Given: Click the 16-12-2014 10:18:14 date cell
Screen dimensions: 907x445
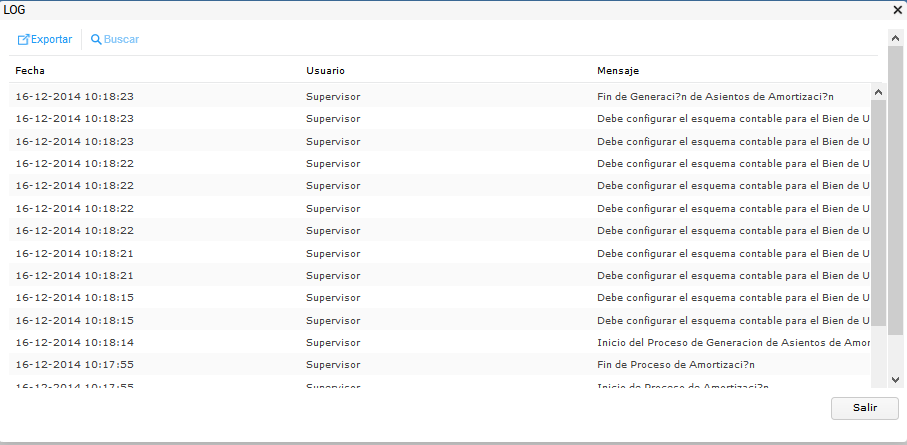Looking at the screenshot, I should coord(75,342).
